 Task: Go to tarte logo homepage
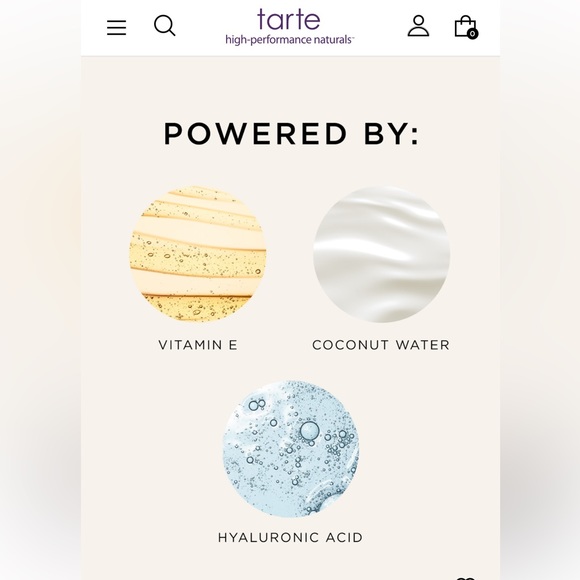click(289, 20)
